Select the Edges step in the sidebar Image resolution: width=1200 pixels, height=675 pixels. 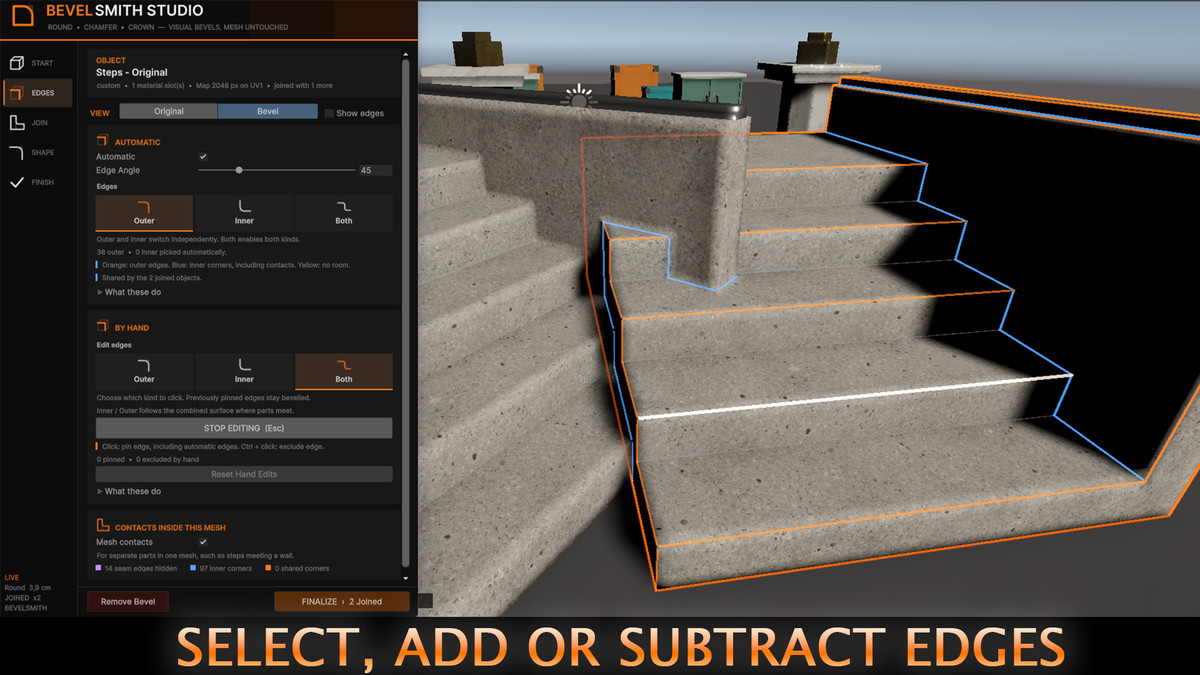[37, 93]
